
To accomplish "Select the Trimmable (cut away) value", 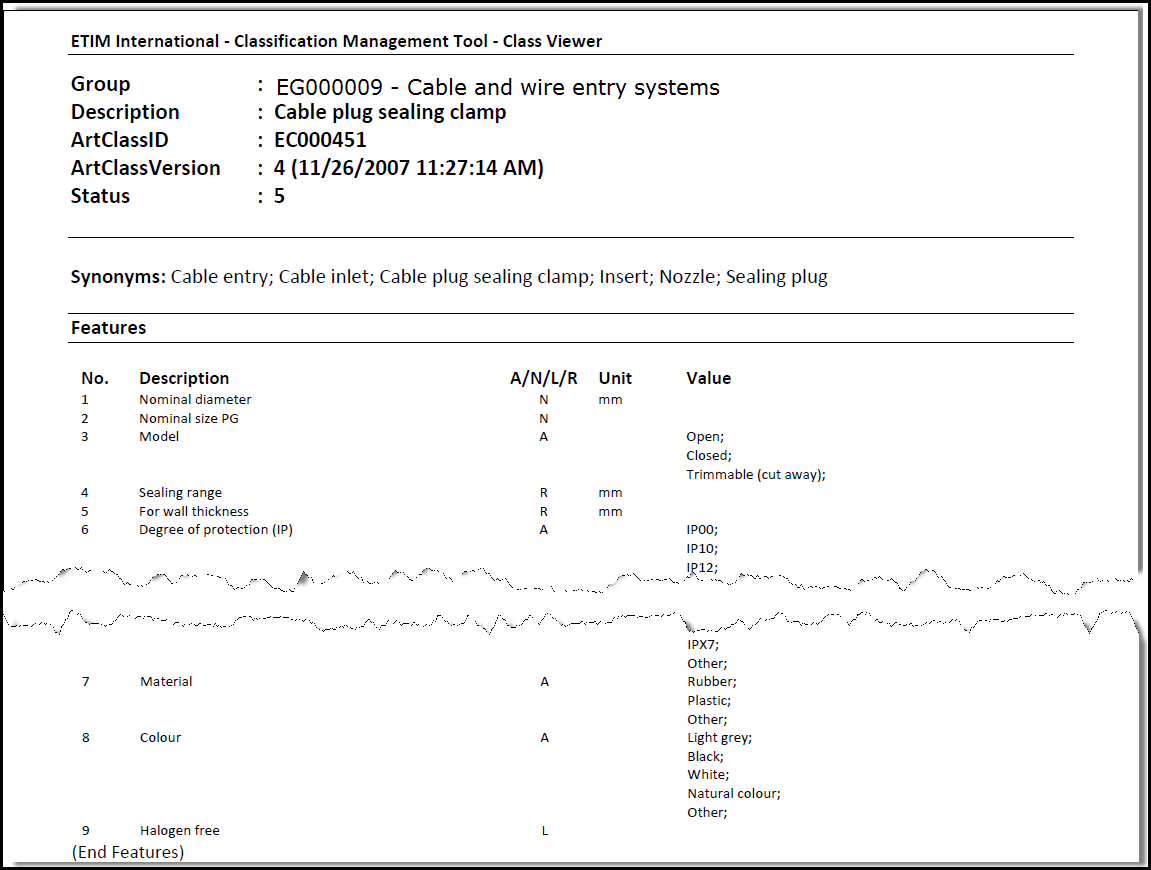I will [x=755, y=475].
